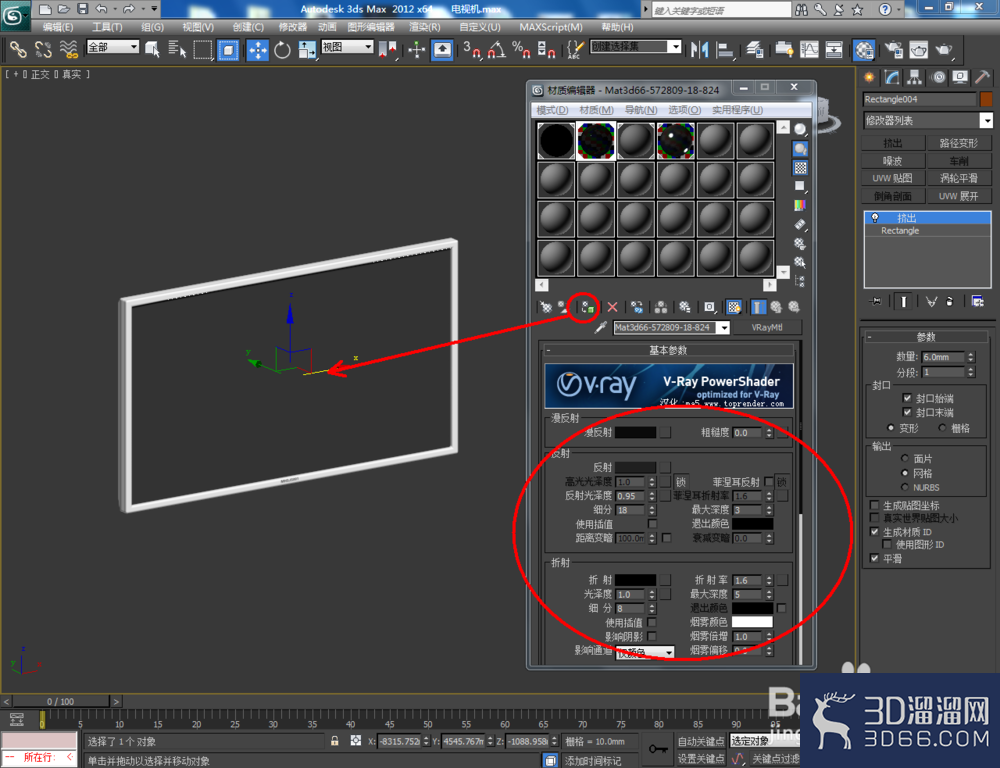The width and height of the screenshot is (1000, 768).
Task: Click the 烟雾颜色 white swatch
Action: (x=752, y=622)
